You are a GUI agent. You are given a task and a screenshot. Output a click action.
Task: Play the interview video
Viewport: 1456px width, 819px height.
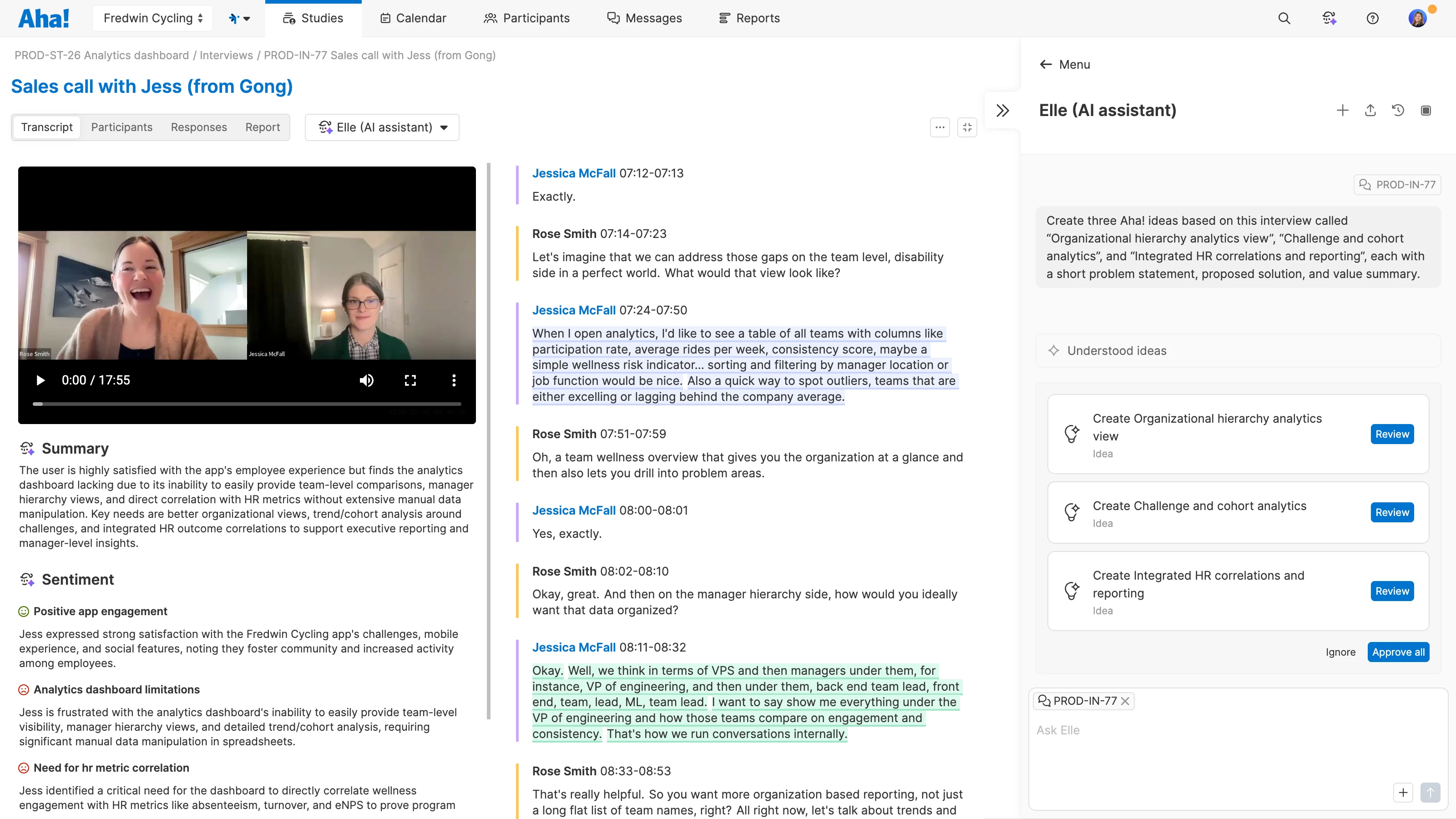40,380
